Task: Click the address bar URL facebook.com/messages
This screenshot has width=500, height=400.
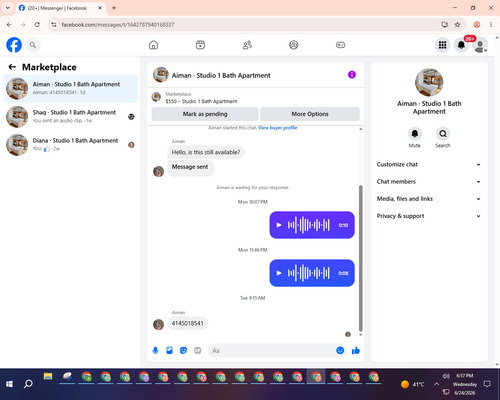Action: [x=118, y=25]
